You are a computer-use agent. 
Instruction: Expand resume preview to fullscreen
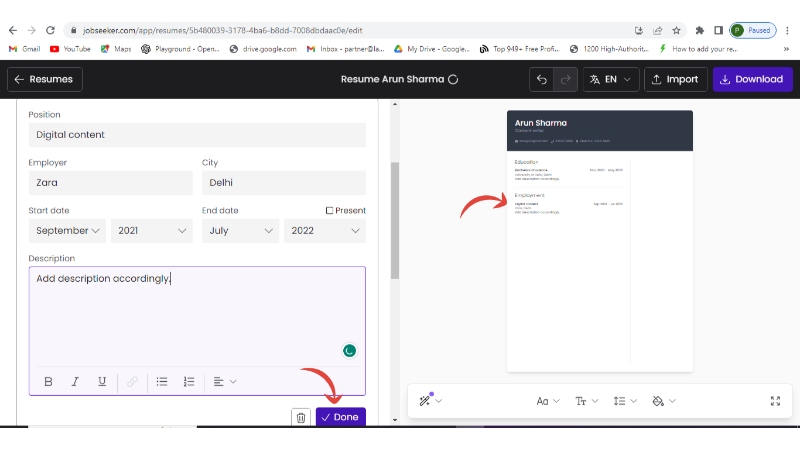coord(775,401)
